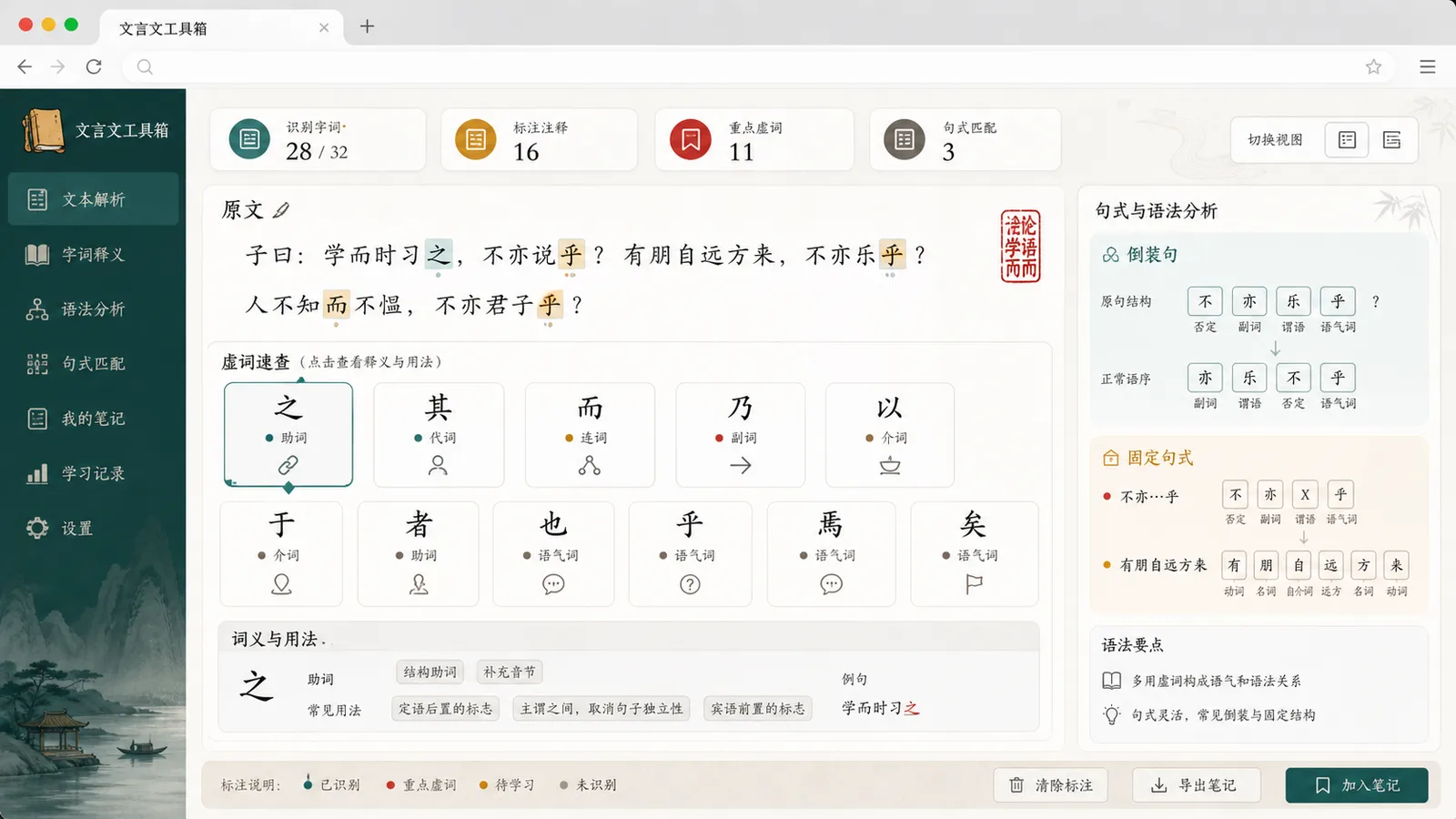The height and width of the screenshot is (819, 1456).
Task: Click the 导出笔记 button
Action: [x=1196, y=784]
